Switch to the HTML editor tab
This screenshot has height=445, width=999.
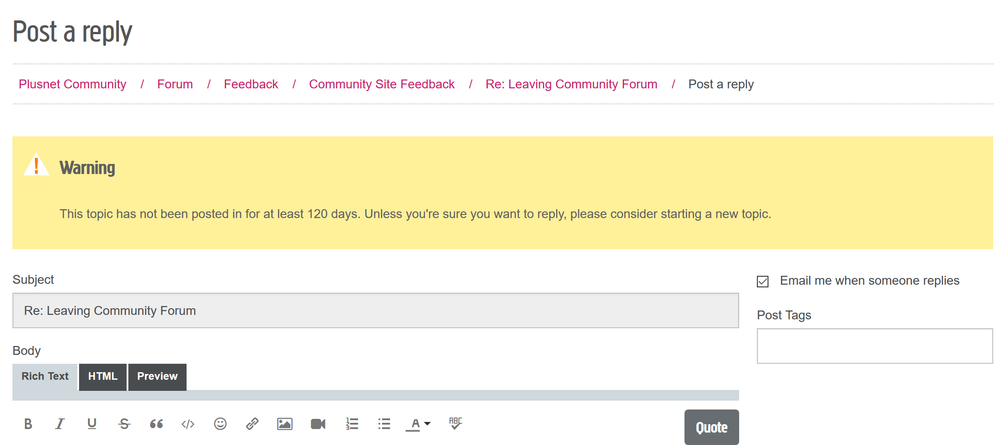pos(103,377)
